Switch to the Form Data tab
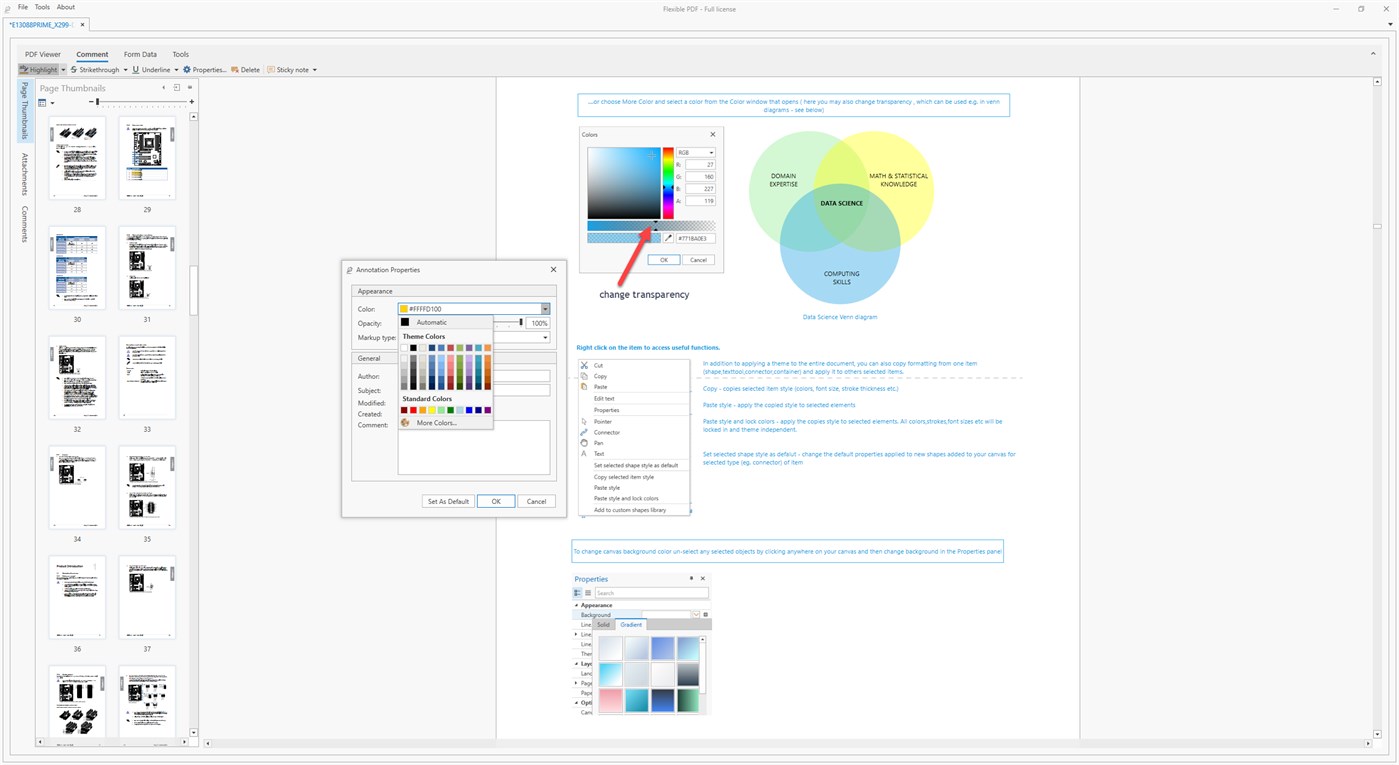The image size is (1399, 765). (x=140, y=54)
